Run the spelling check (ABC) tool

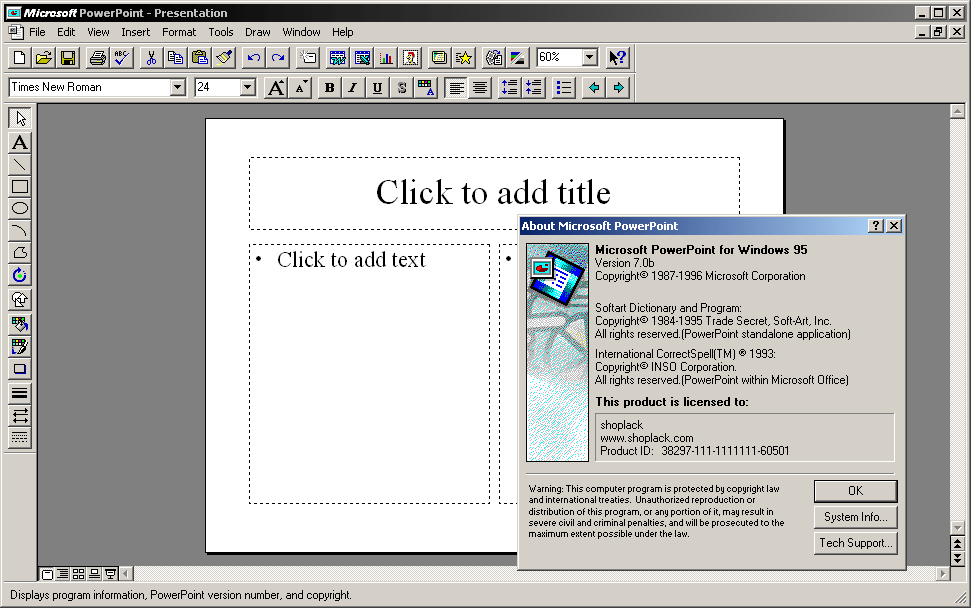click(121, 58)
